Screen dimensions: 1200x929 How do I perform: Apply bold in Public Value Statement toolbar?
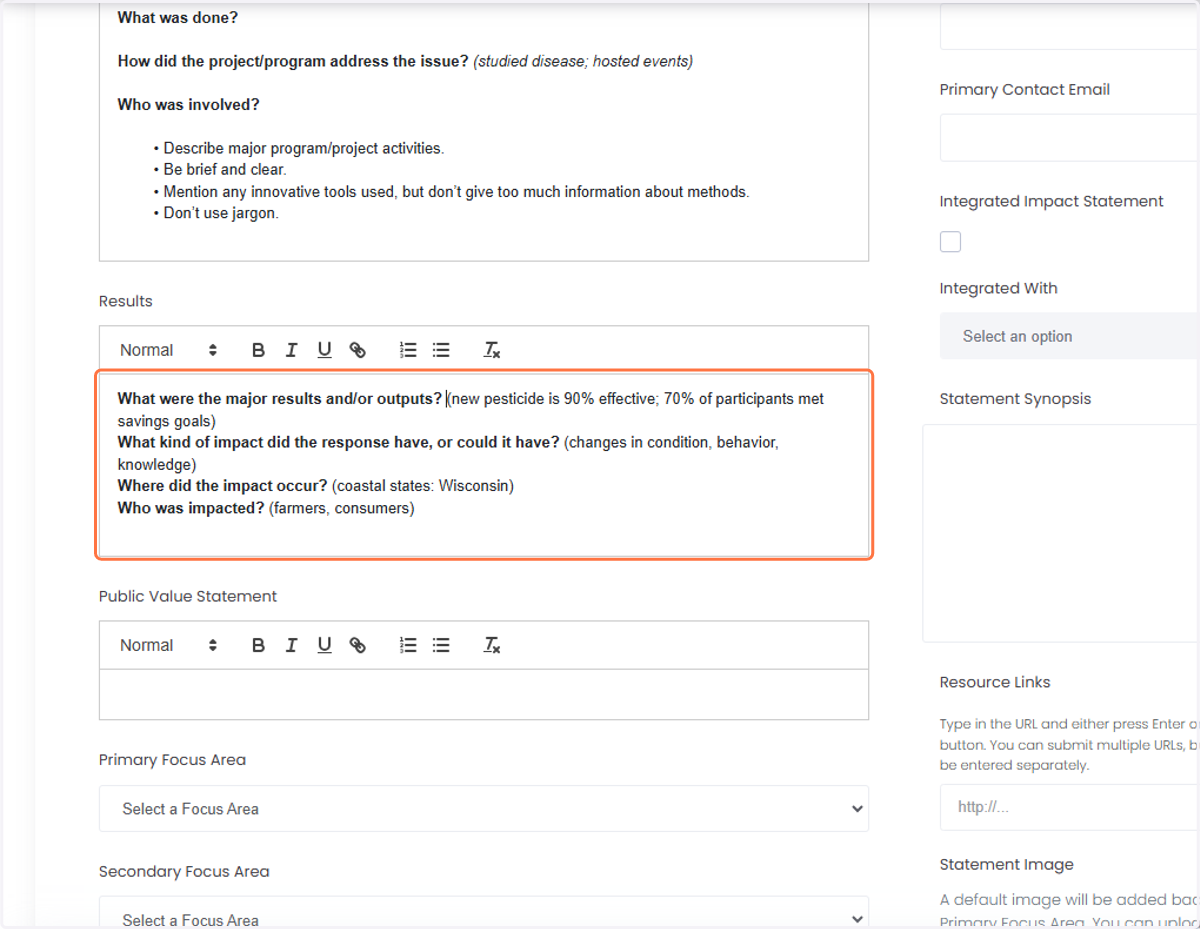(258, 645)
